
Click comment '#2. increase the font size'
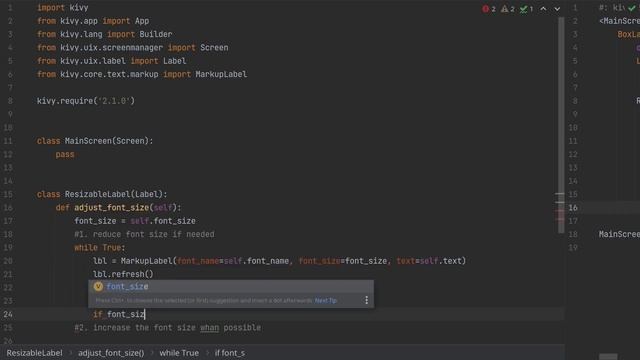point(167,328)
